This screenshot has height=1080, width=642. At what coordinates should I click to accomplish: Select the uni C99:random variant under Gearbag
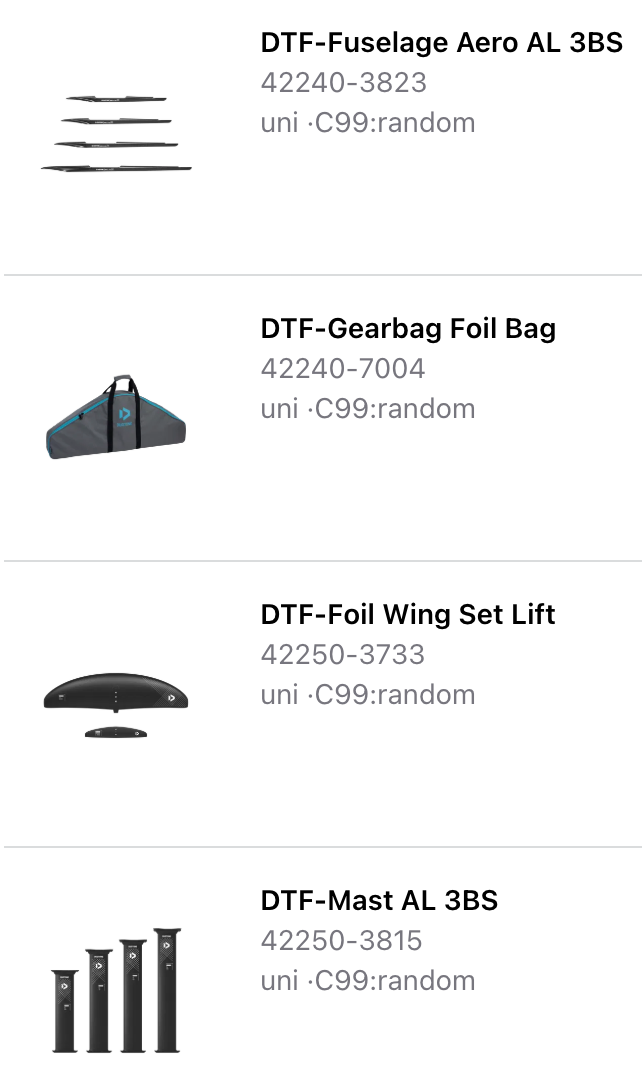pyautogui.click(x=368, y=409)
